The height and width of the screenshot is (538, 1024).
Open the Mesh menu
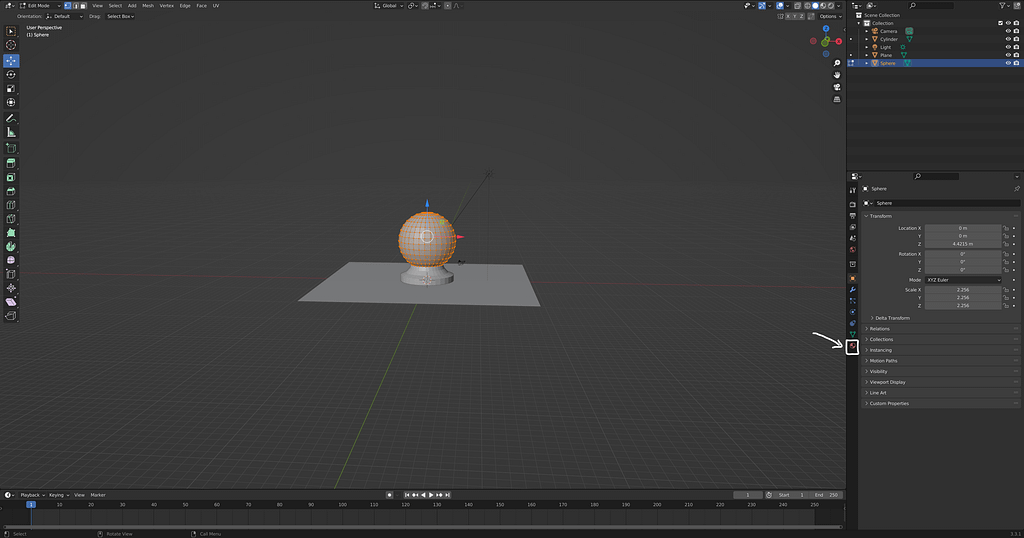tap(148, 5)
